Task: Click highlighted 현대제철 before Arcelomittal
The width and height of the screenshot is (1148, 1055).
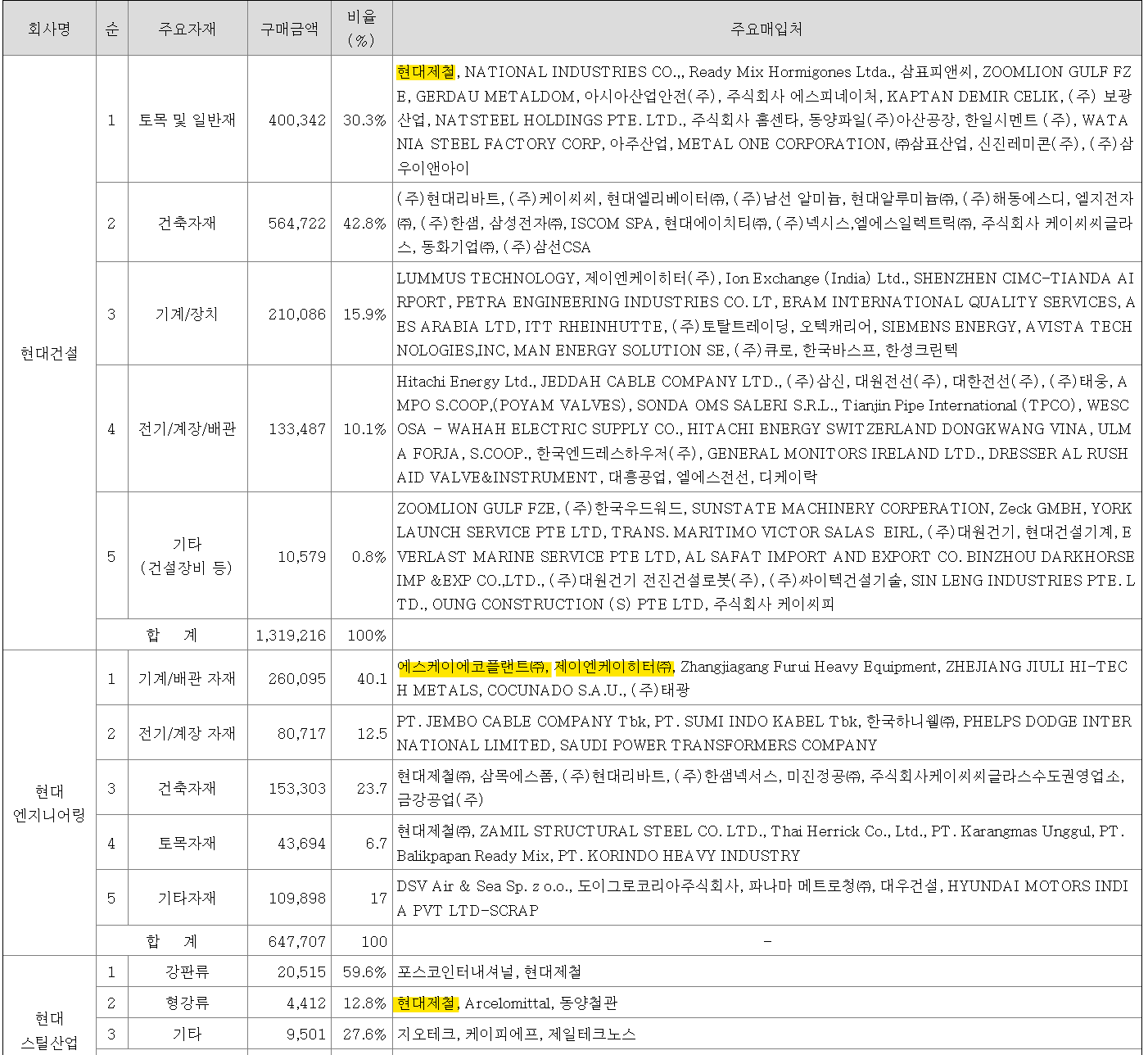Action: (426, 1003)
